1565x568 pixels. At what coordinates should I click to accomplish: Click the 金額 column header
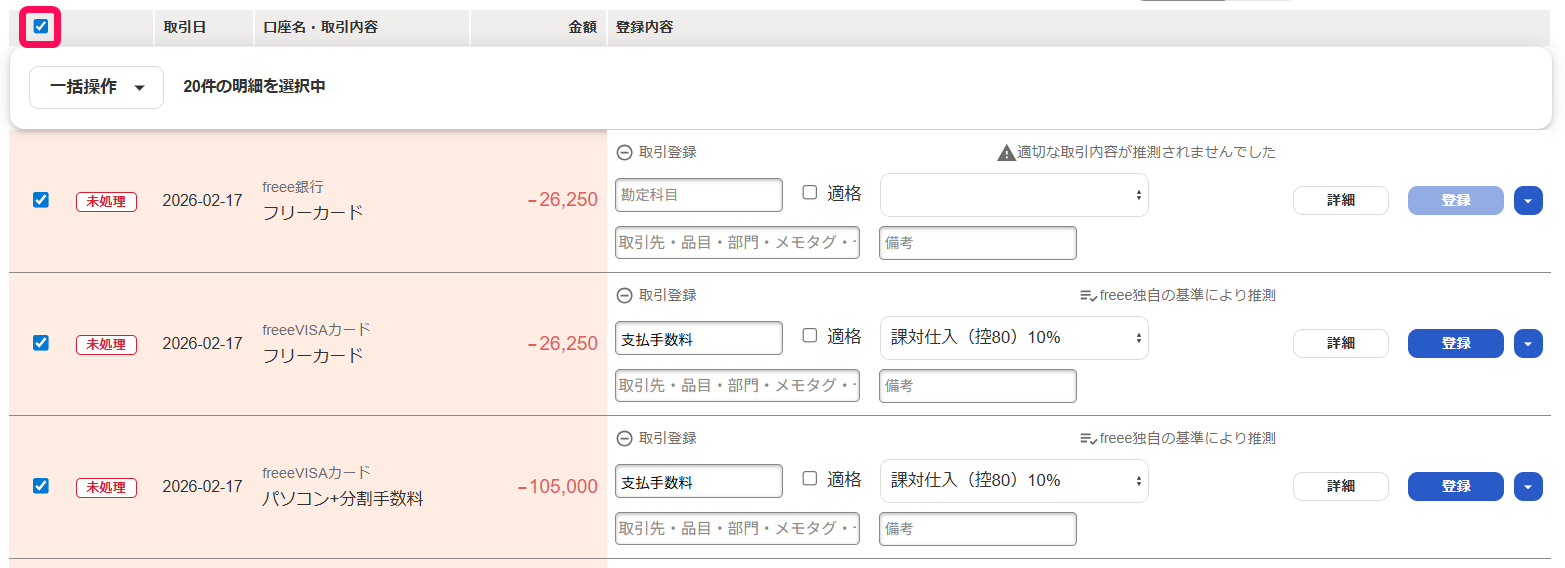coord(582,27)
